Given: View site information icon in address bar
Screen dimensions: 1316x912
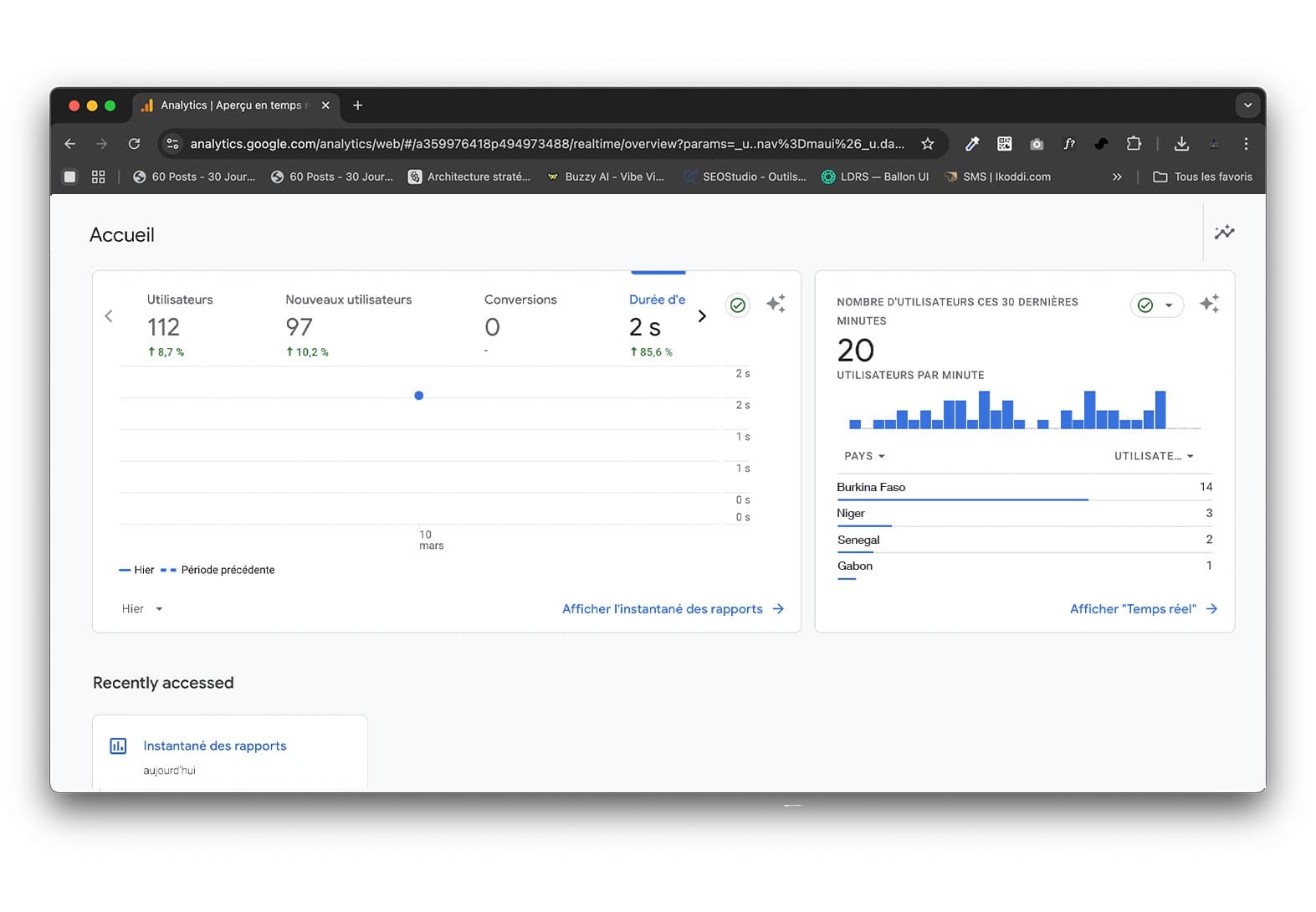Looking at the screenshot, I should point(173,144).
